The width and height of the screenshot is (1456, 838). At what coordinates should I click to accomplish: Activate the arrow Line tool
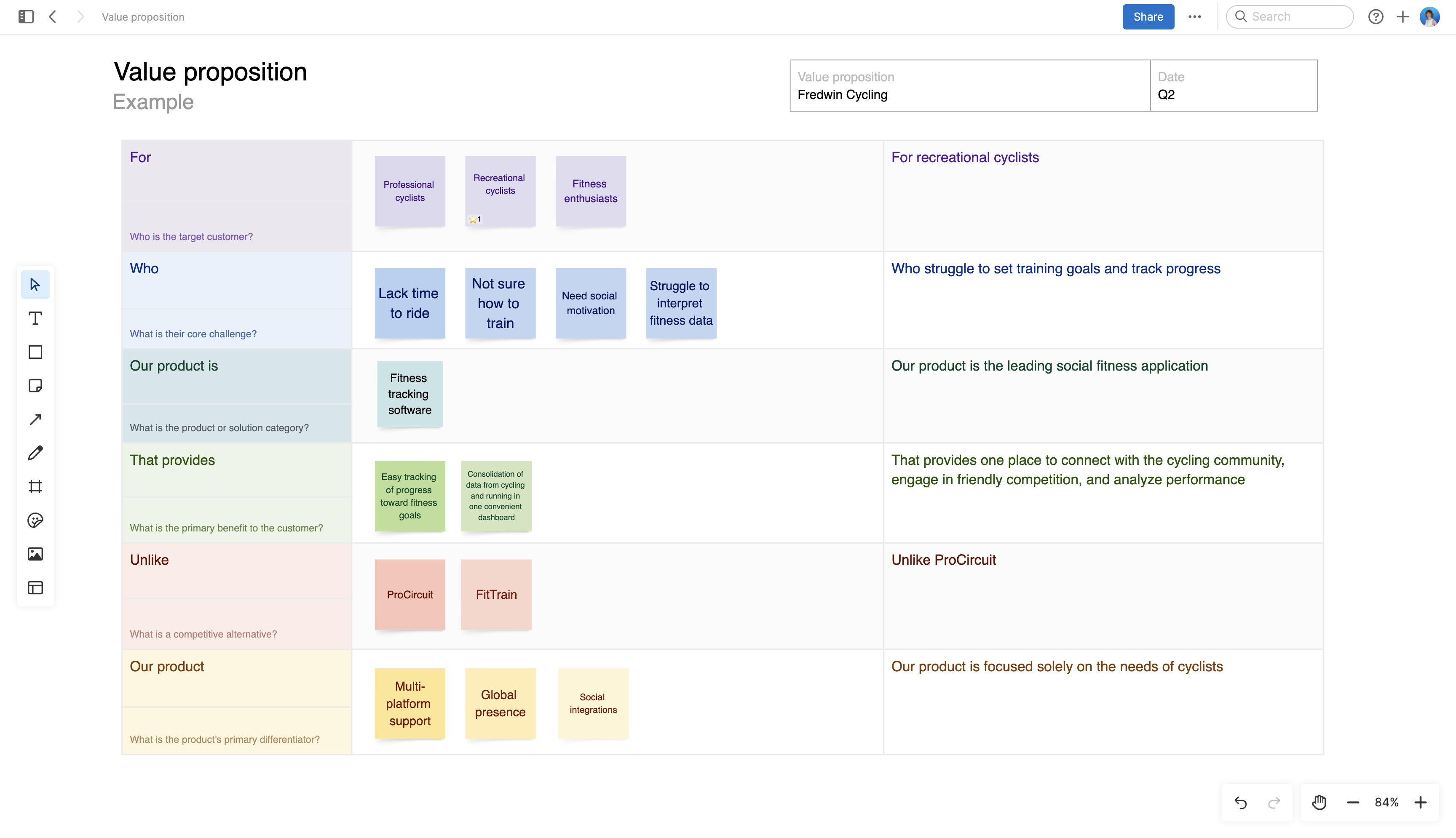click(x=35, y=419)
